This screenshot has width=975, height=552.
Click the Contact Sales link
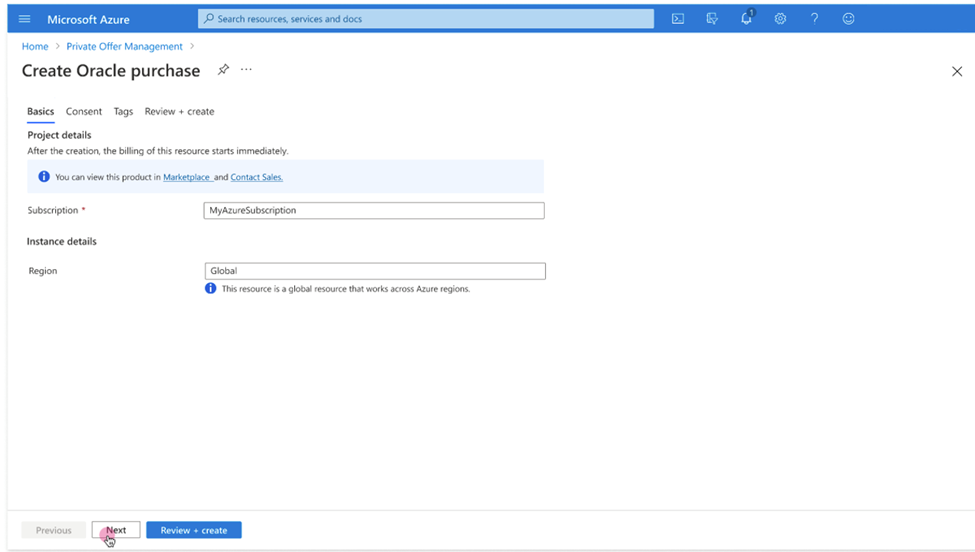tap(256, 177)
